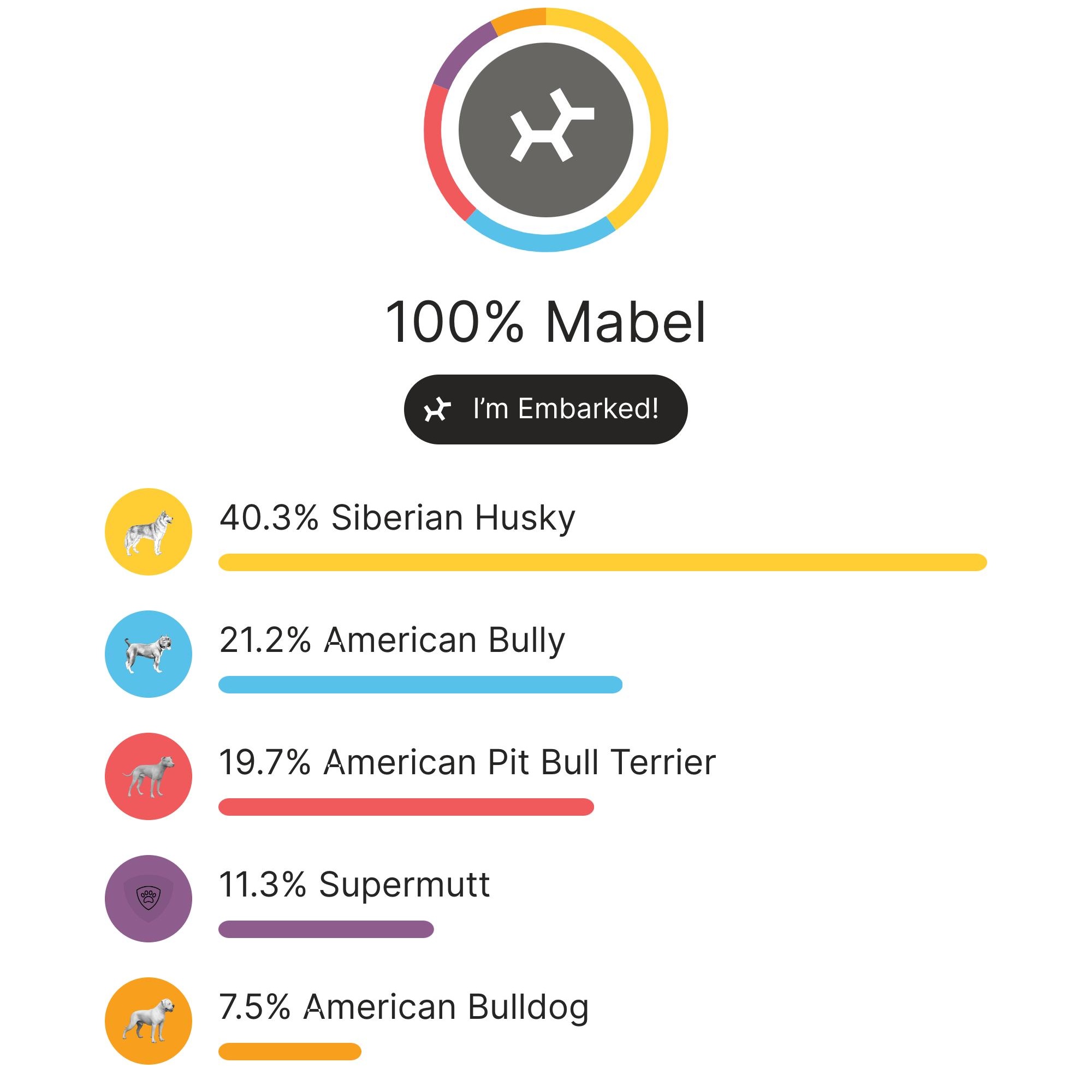Select the American Pit Bull Terrier icon
The image size is (1092, 1092).
[x=148, y=776]
